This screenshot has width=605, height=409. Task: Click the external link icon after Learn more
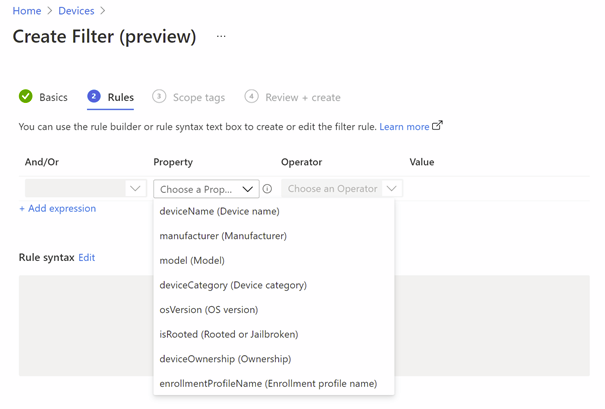(x=437, y=125)
